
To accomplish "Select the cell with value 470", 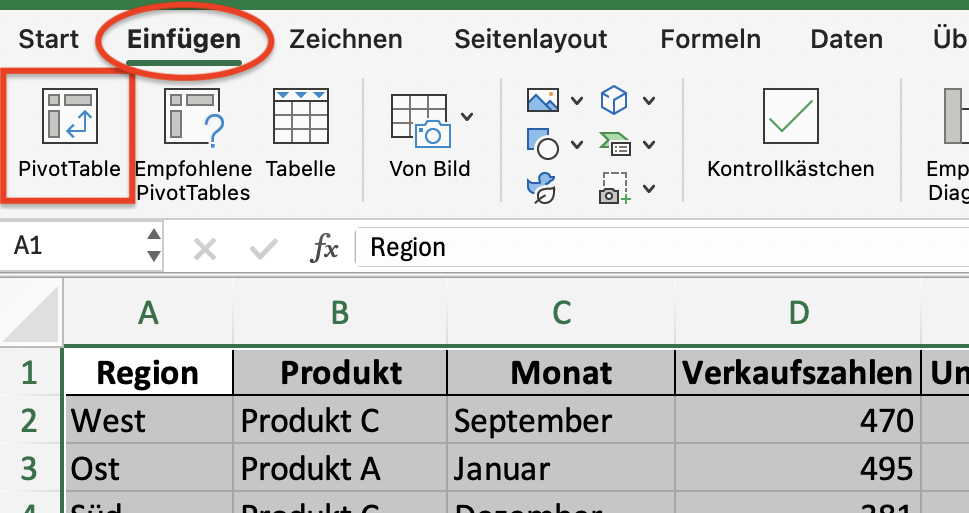I will (798, 420).
